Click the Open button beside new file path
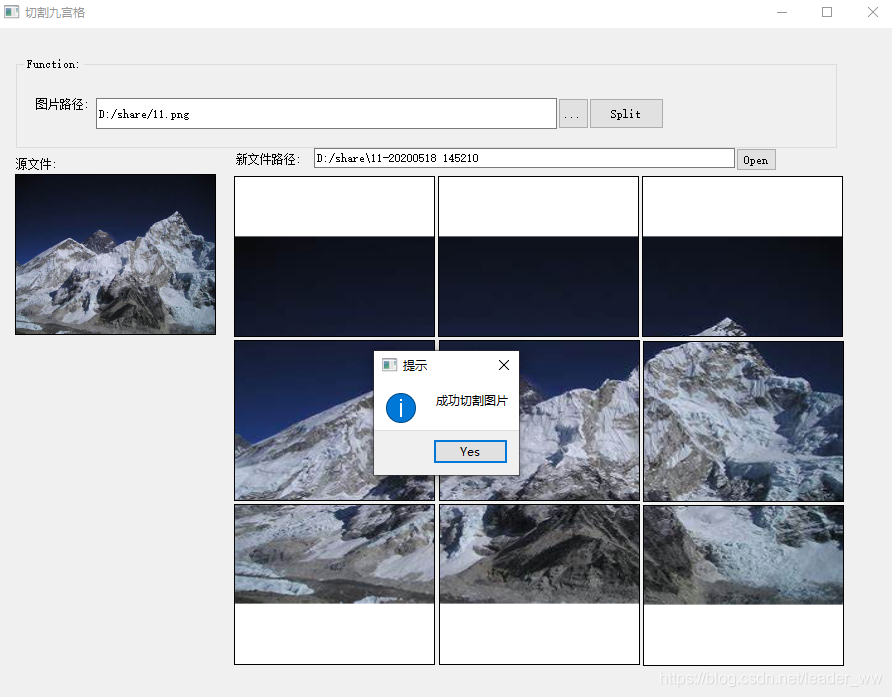The image size is (892, 697). (755, 160)
